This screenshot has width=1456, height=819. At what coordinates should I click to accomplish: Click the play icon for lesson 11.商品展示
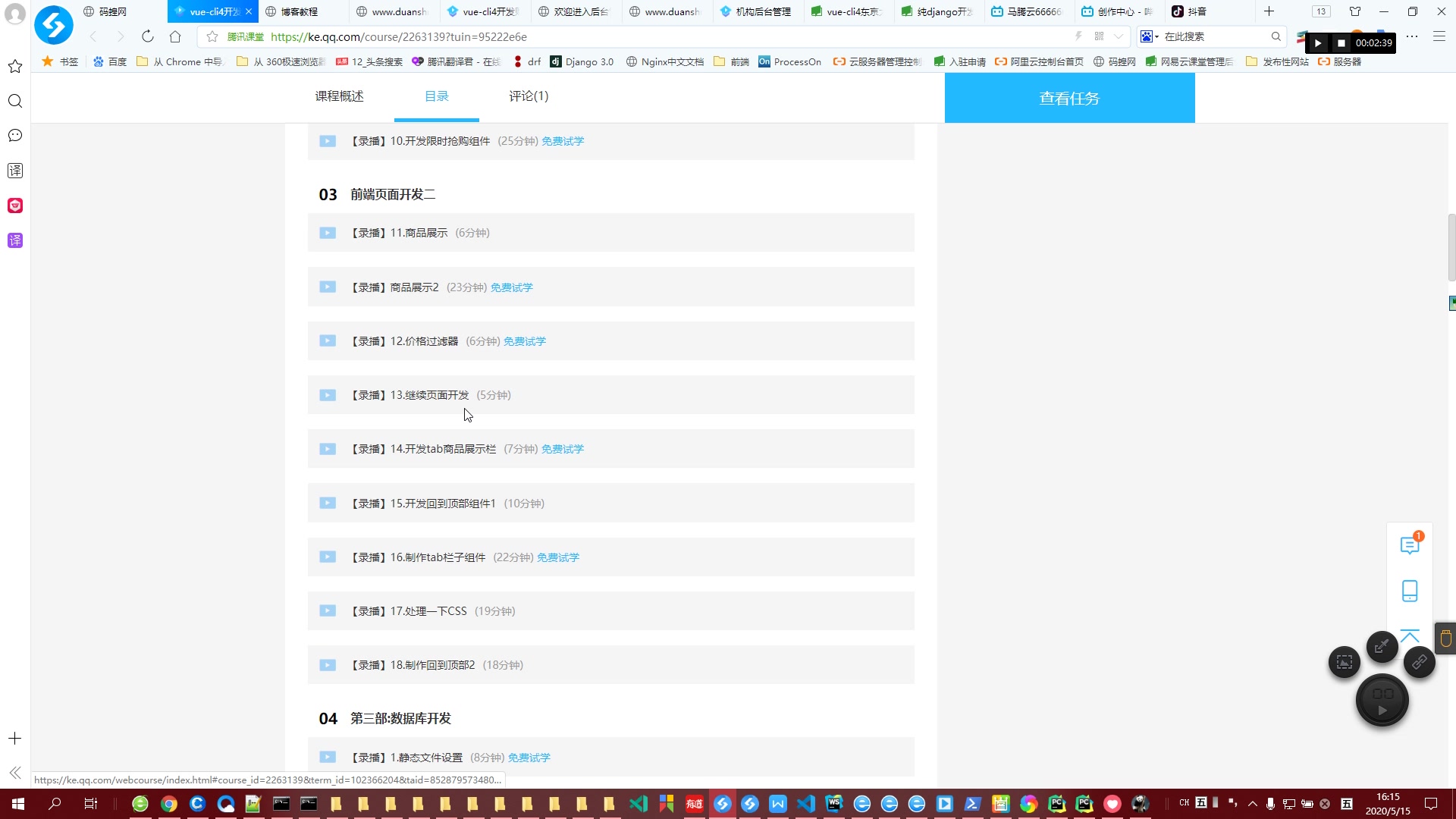328,233
